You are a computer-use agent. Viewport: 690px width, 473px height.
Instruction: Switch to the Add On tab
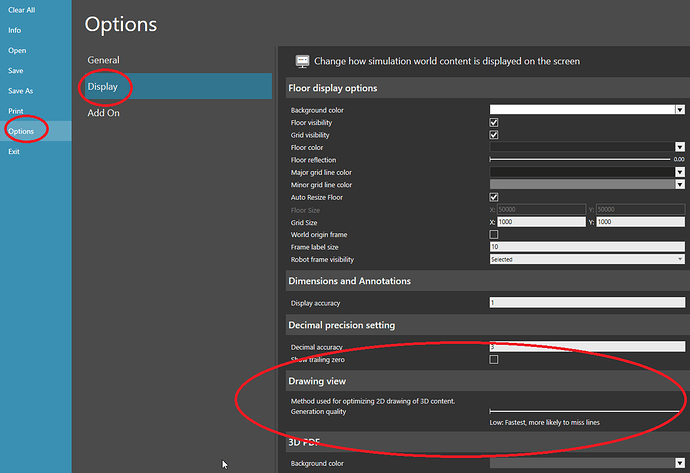[x=106, y=113]
